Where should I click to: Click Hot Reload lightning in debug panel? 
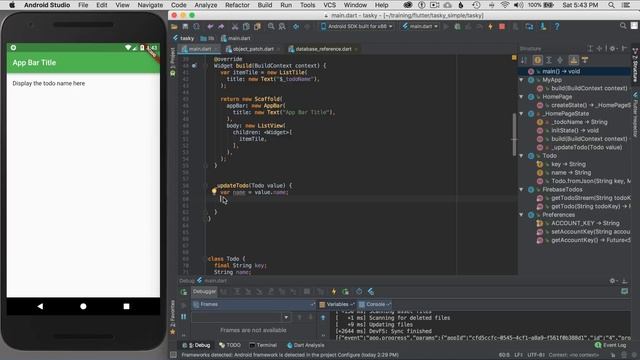334,291
